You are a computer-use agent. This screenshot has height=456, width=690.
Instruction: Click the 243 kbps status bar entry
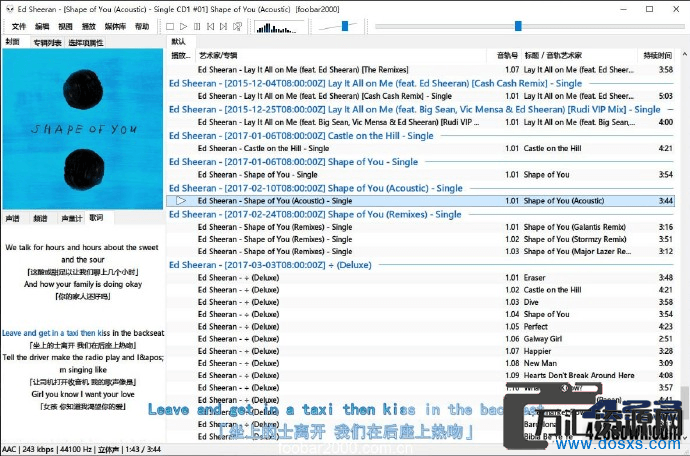[36, 449]
